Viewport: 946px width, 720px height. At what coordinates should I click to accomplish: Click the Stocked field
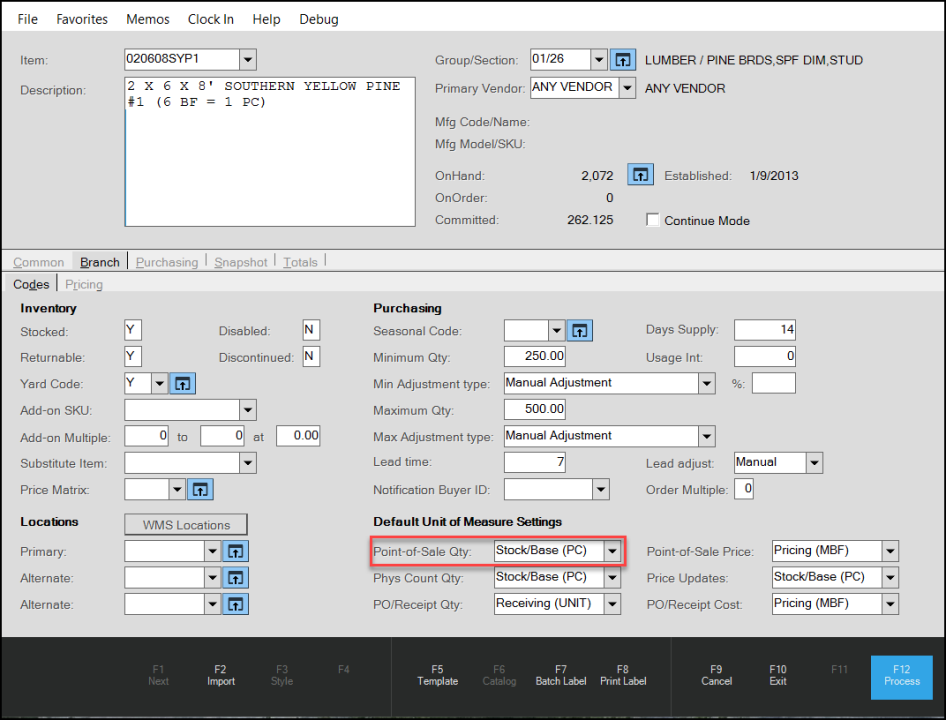point(133,331)
